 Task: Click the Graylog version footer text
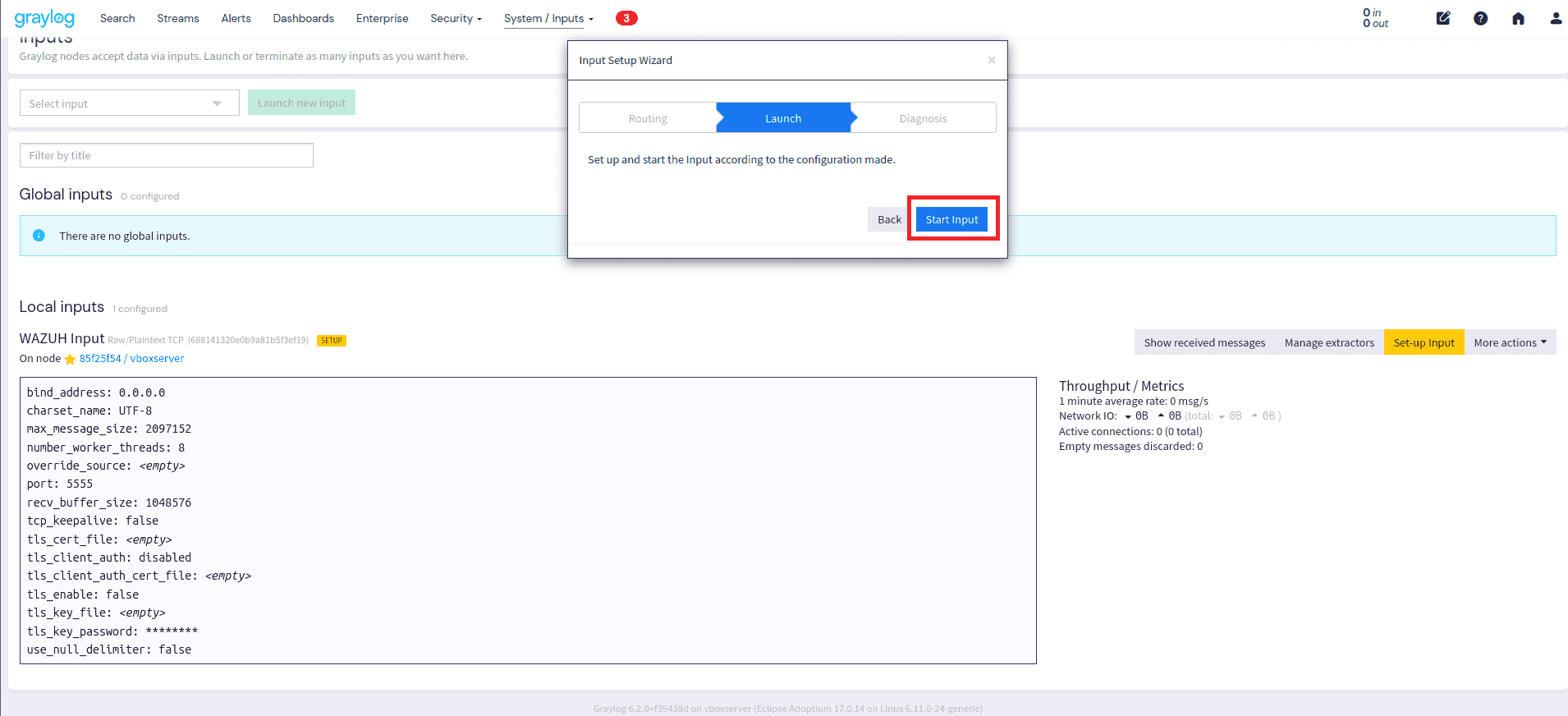pos(787,709)
